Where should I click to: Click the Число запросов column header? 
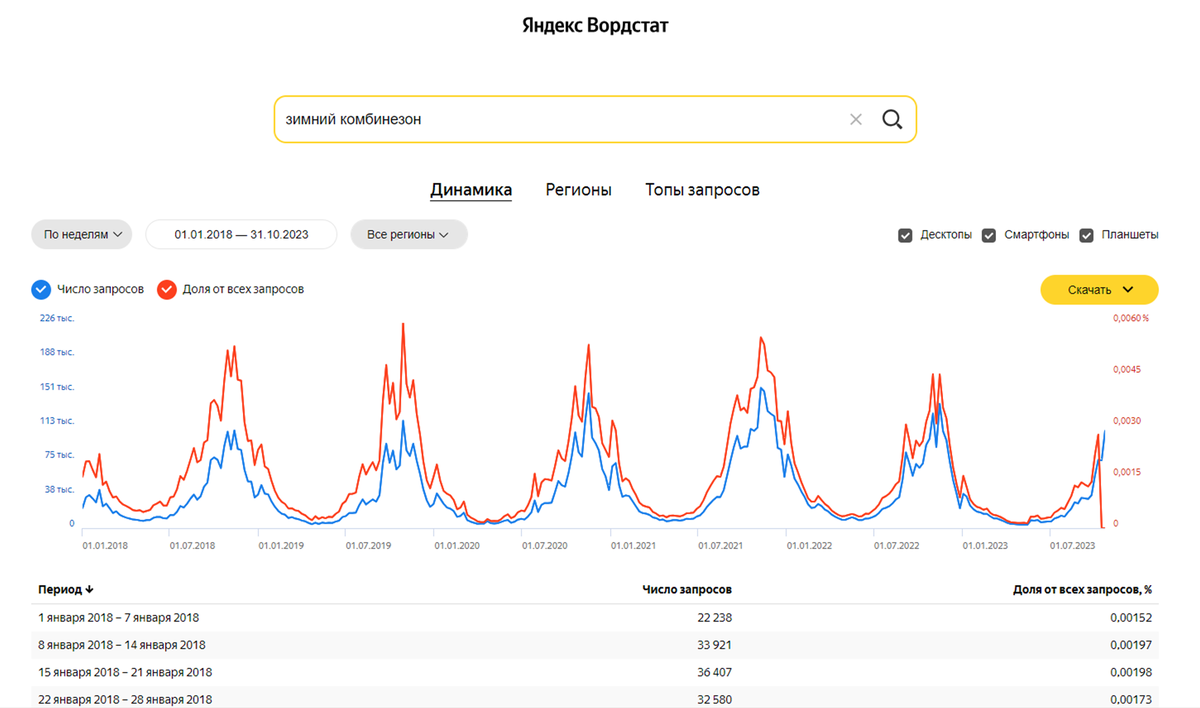click(x=687, y=590)
